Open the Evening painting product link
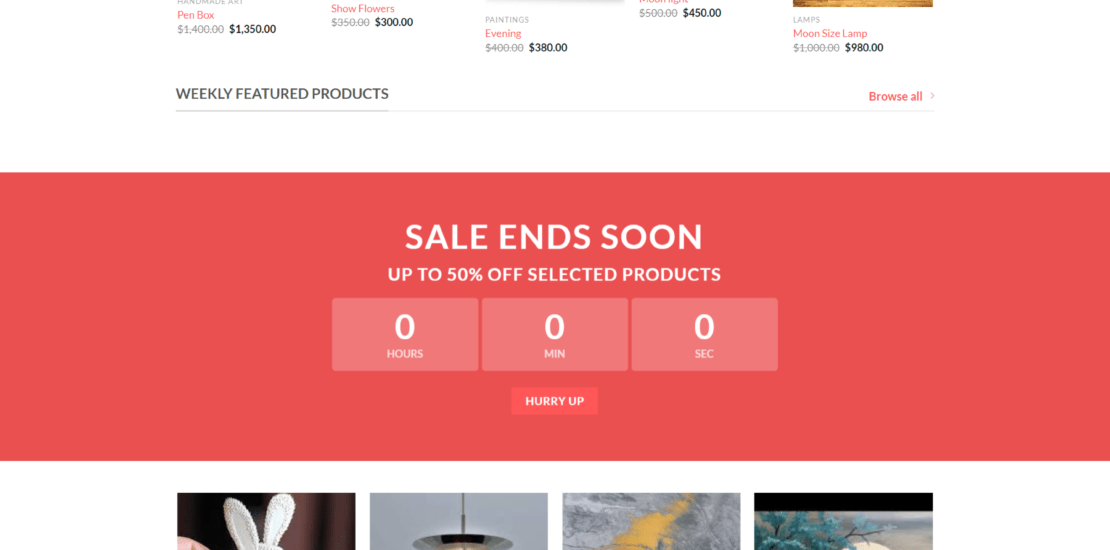The width and height of the screenshot is (1110, 550). (x=503, y=33)
